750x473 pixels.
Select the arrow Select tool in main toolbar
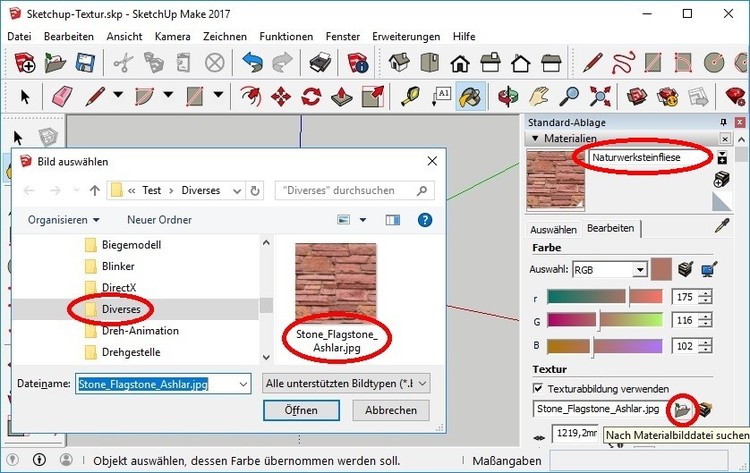tap(25, 97)
